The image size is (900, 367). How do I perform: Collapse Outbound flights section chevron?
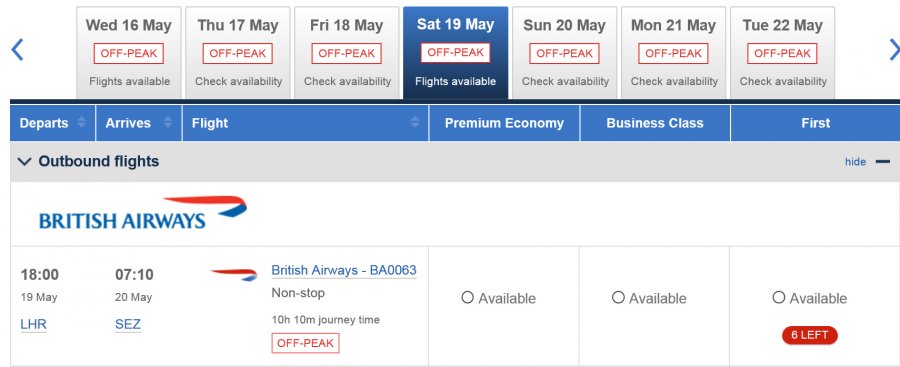[x=24, y=162]
